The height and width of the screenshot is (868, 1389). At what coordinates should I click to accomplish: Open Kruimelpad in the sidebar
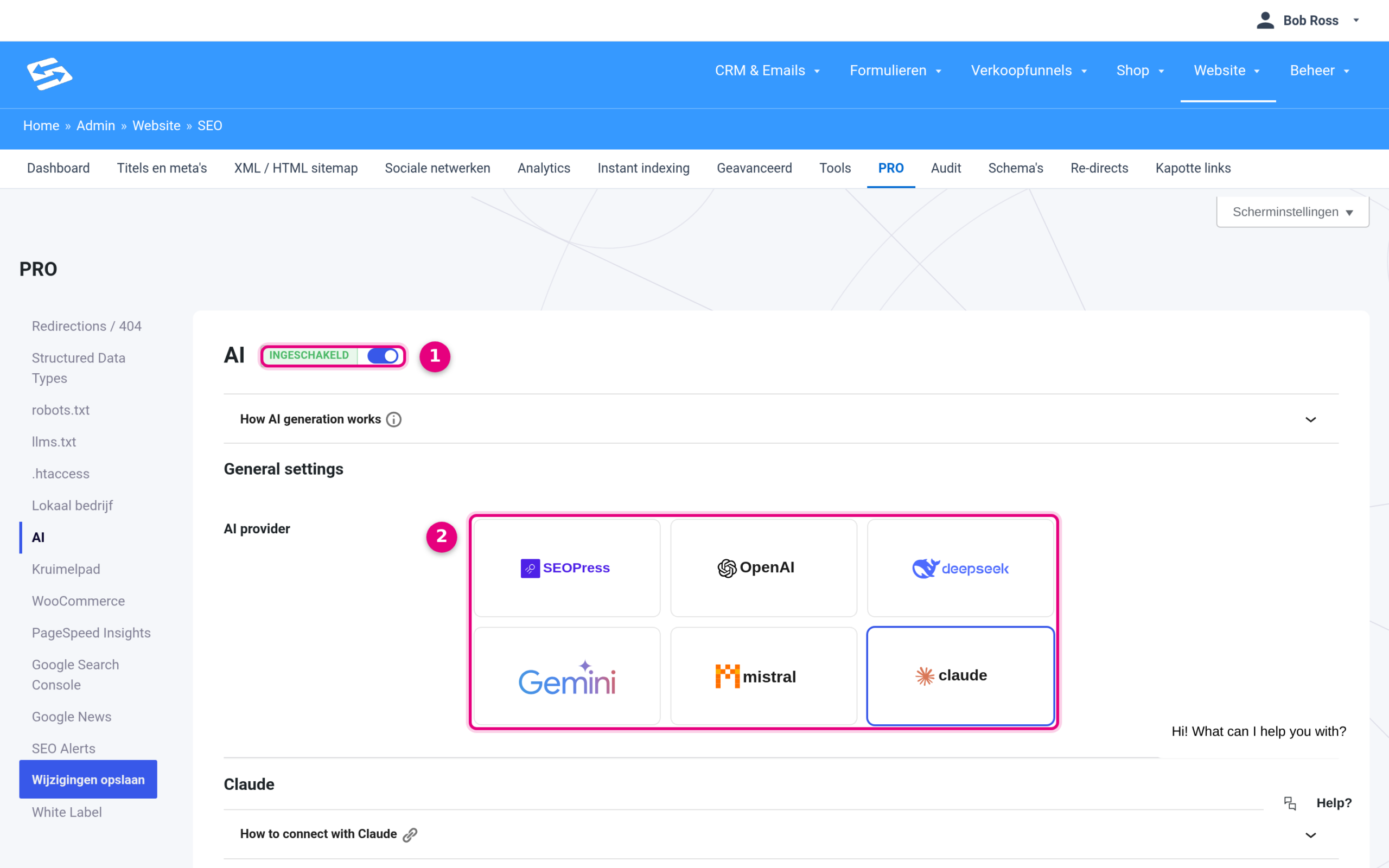66,570
